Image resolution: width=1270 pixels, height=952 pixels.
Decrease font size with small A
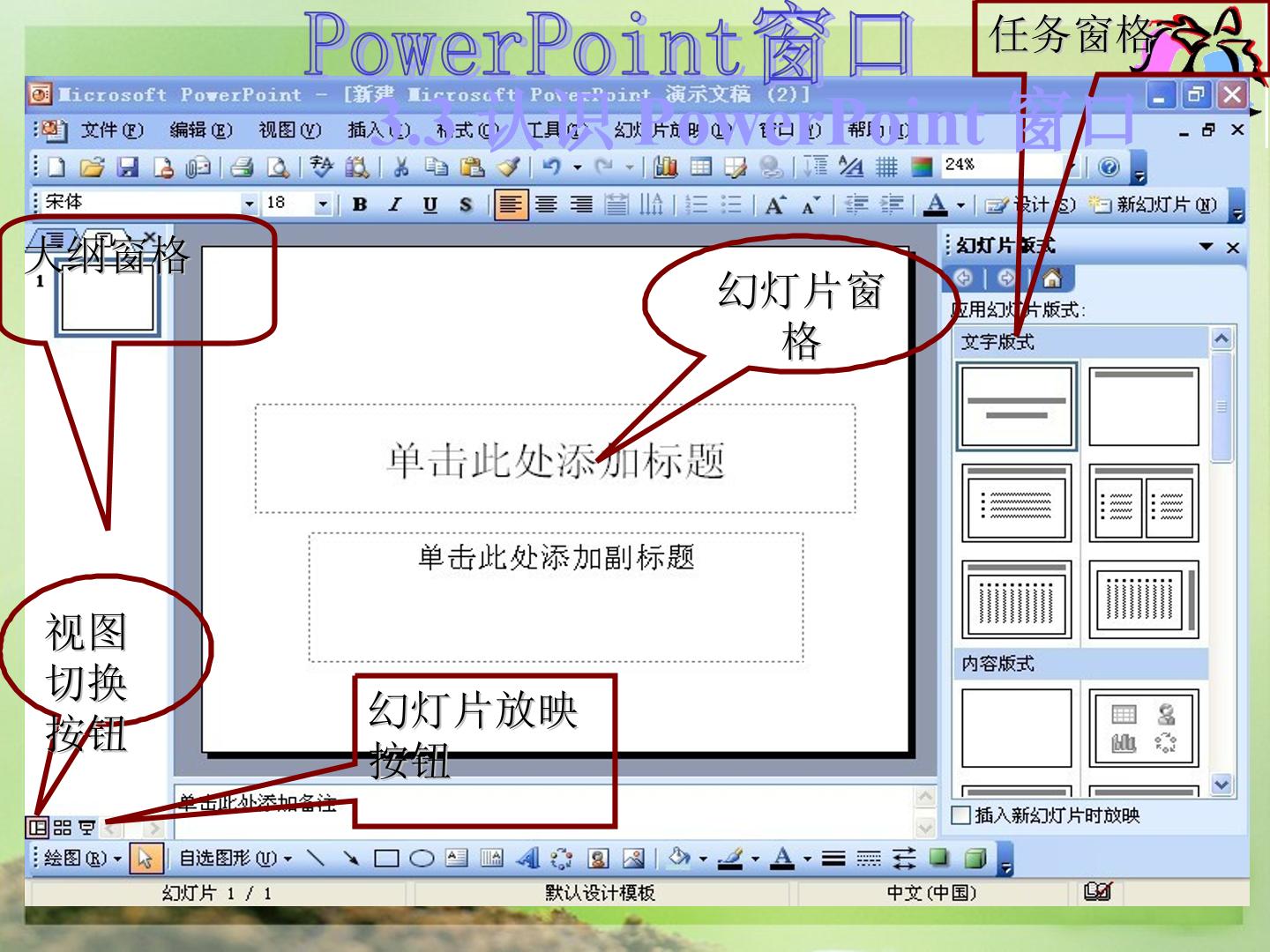pyautogui.click(x=811, y=205)
